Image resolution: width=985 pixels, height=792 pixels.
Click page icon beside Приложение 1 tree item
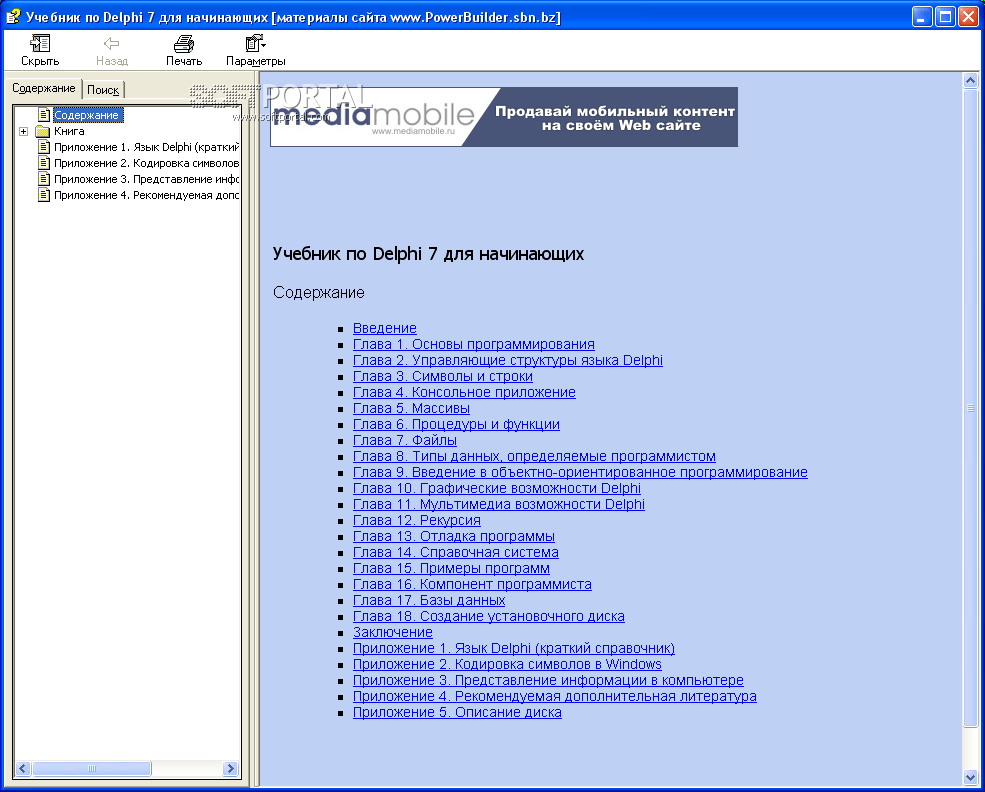43,147
